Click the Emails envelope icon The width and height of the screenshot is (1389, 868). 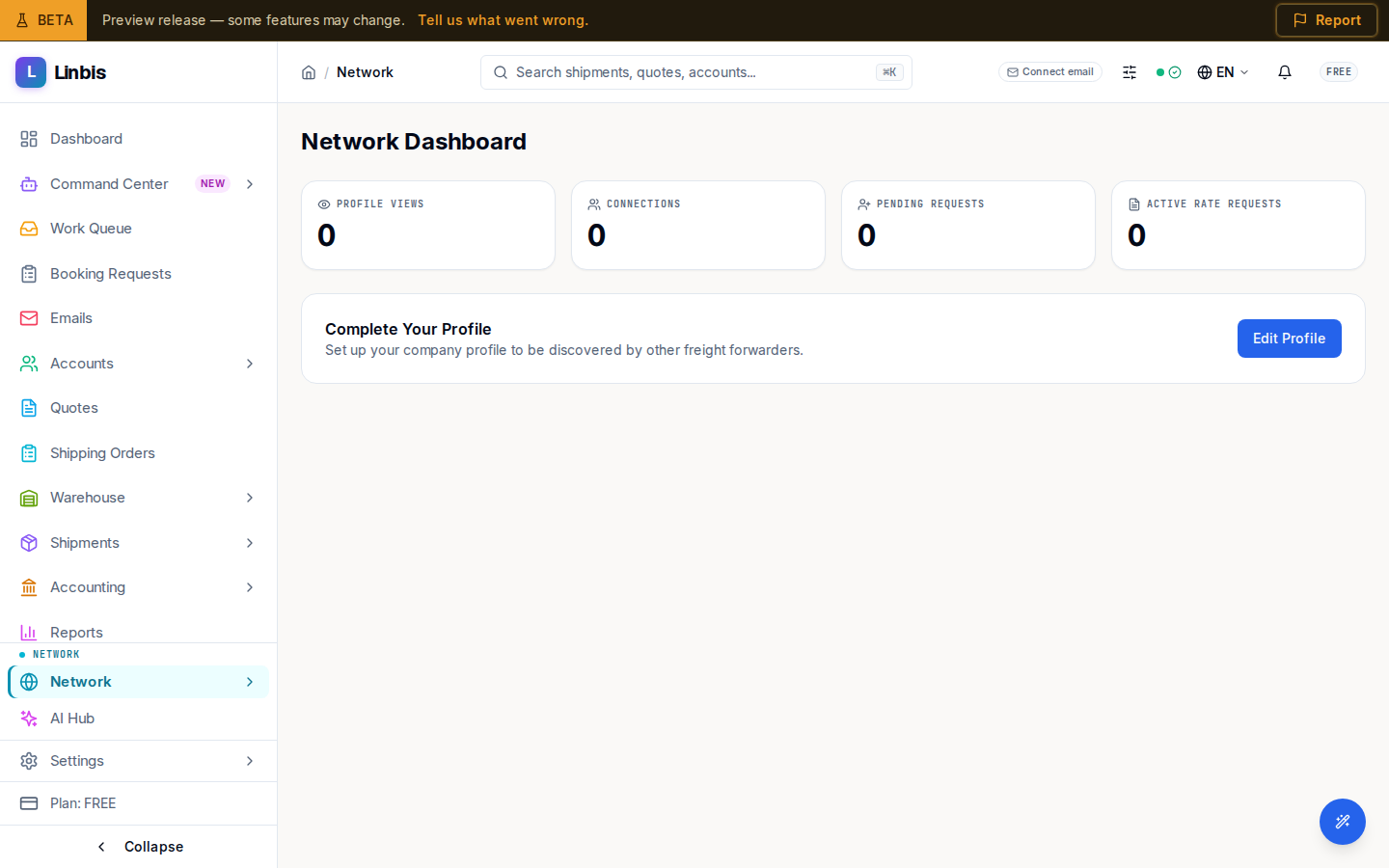(x=29, y=318)
